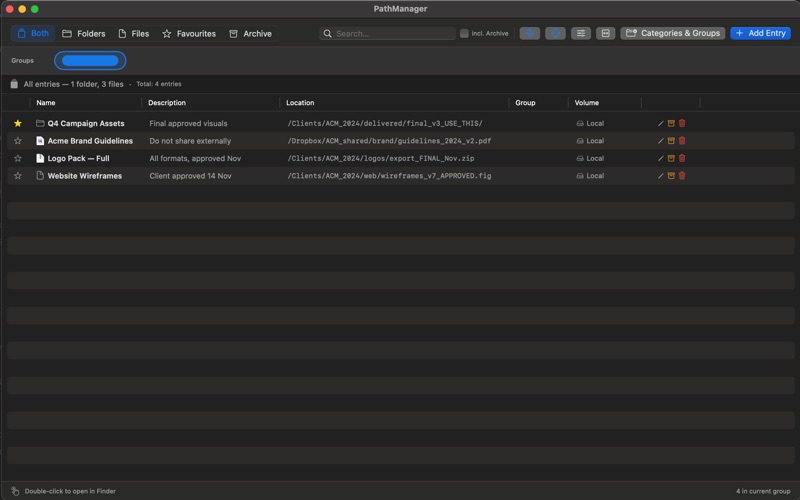Click the 'Client approved 14 Nov' description

pyautogui.click(x=190, y=176)
